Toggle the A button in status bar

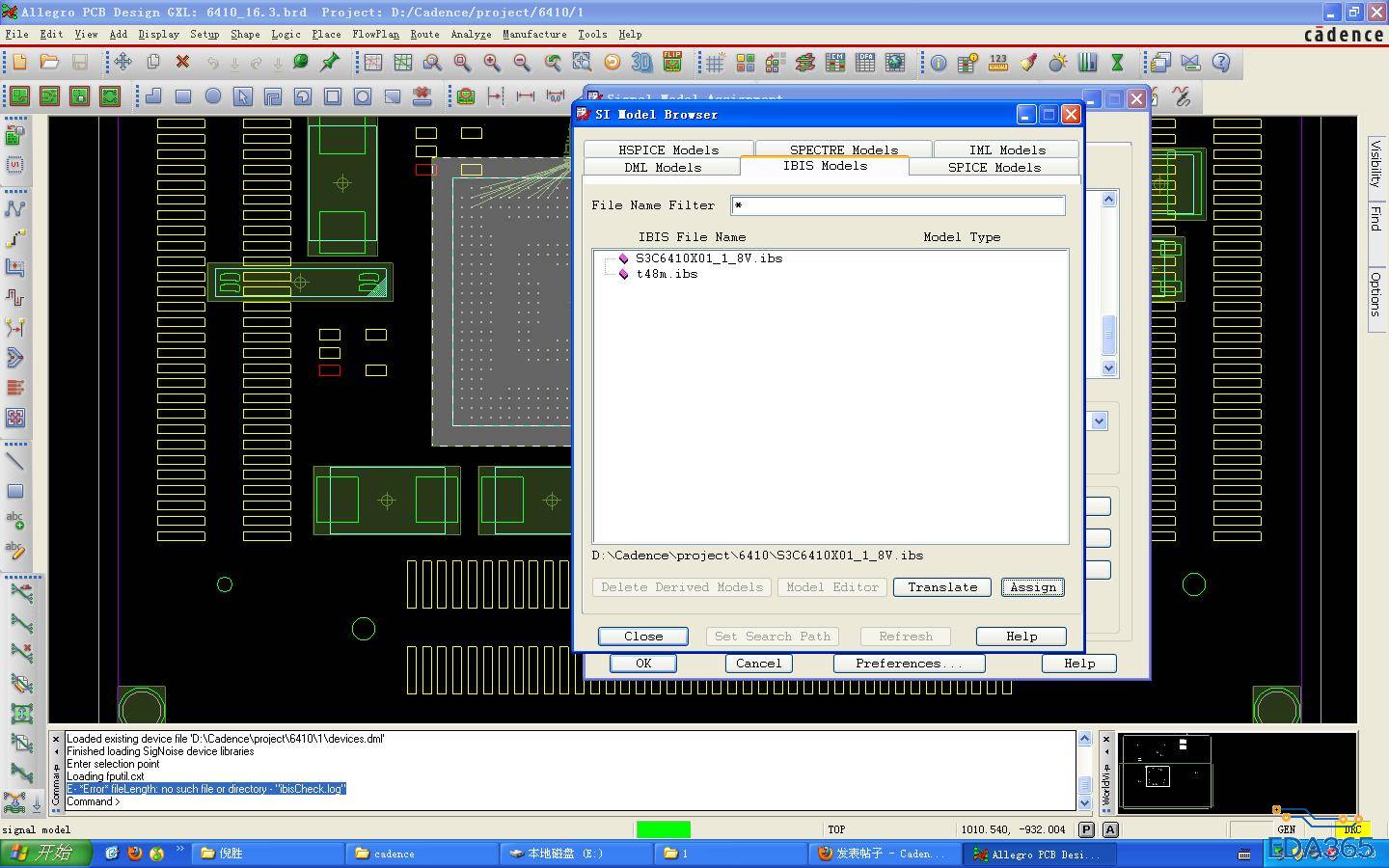(x=1109, y=829)
